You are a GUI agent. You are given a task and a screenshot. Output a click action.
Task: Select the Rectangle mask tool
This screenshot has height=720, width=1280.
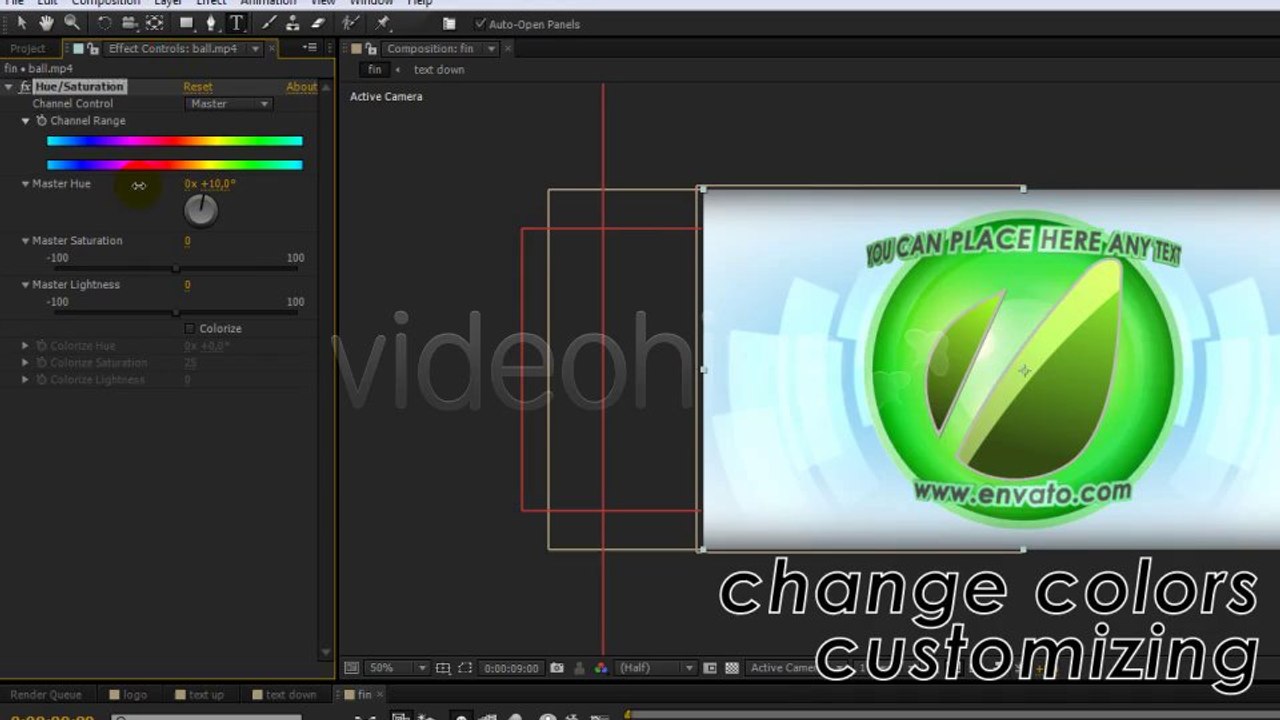[x=186, y=23]
